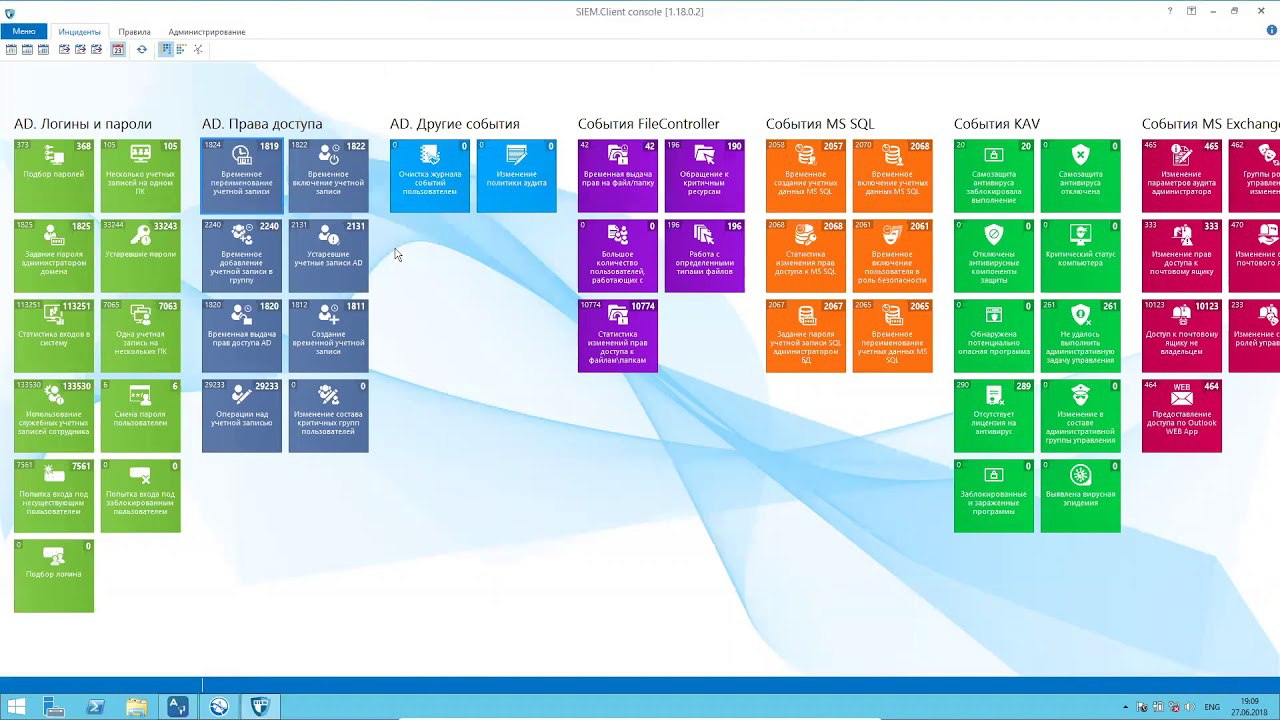The height and width of the screenshot is (720, 1280).
Task: Open the Подбор паролей tile
Action: (54, 176)
